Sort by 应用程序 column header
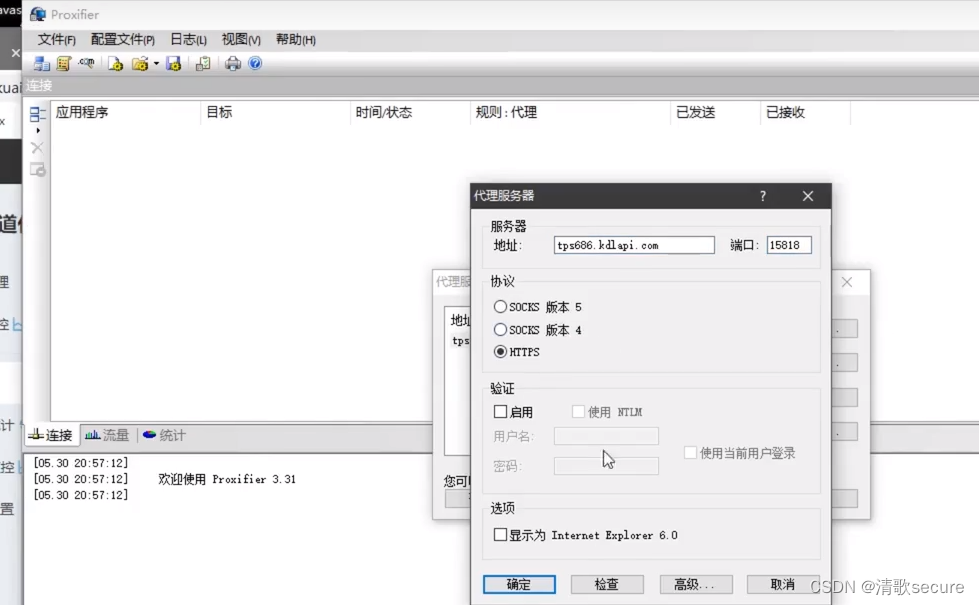 click(125, 112)
